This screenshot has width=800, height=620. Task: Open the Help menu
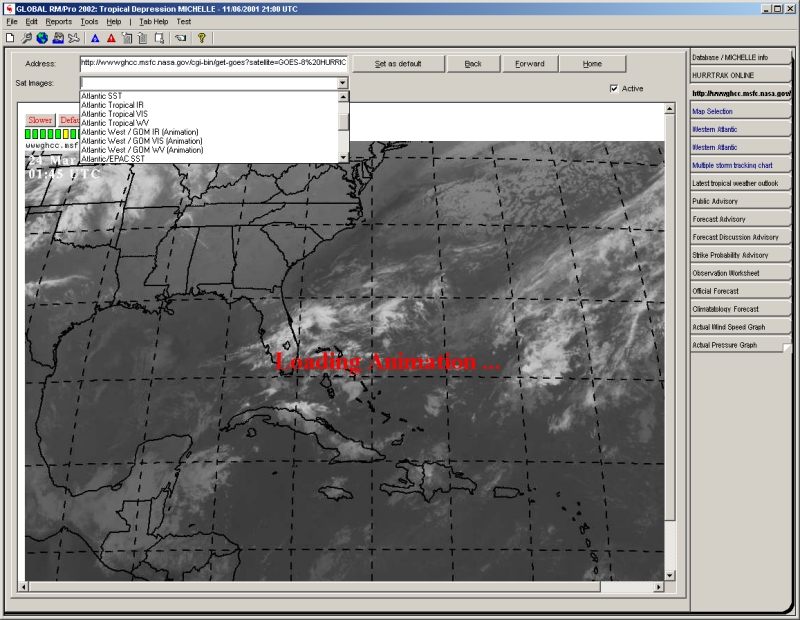click(x=114, y=22)
